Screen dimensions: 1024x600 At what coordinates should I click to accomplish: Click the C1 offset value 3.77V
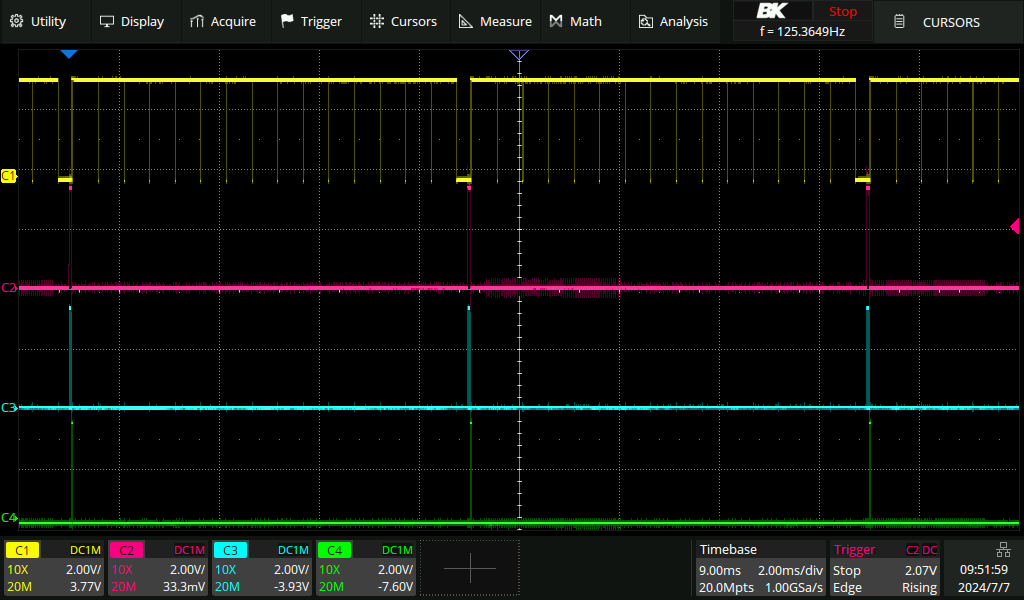(85, 586)
